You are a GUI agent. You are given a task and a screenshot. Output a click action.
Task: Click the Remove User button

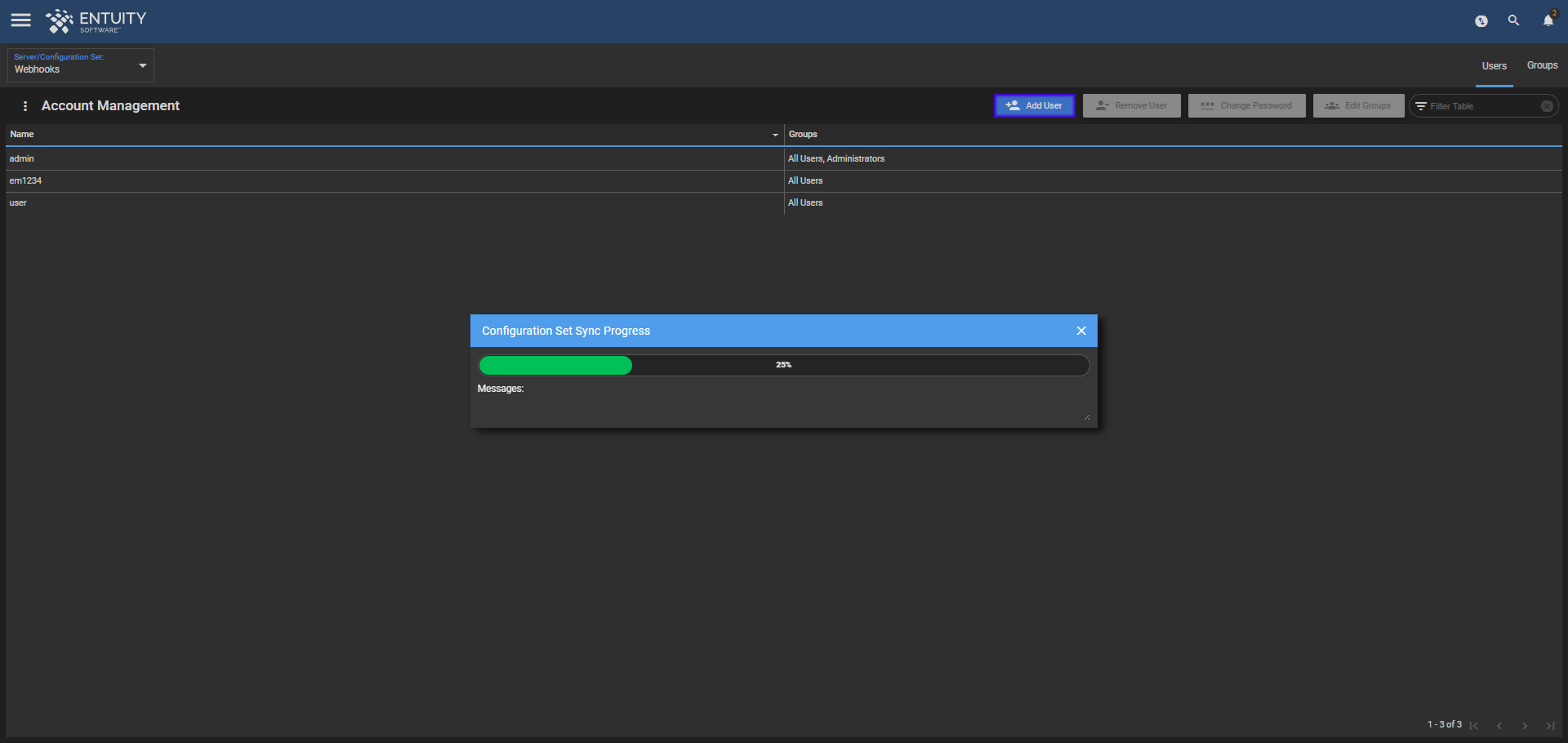pyautogui.click(x=1132, y=106)
